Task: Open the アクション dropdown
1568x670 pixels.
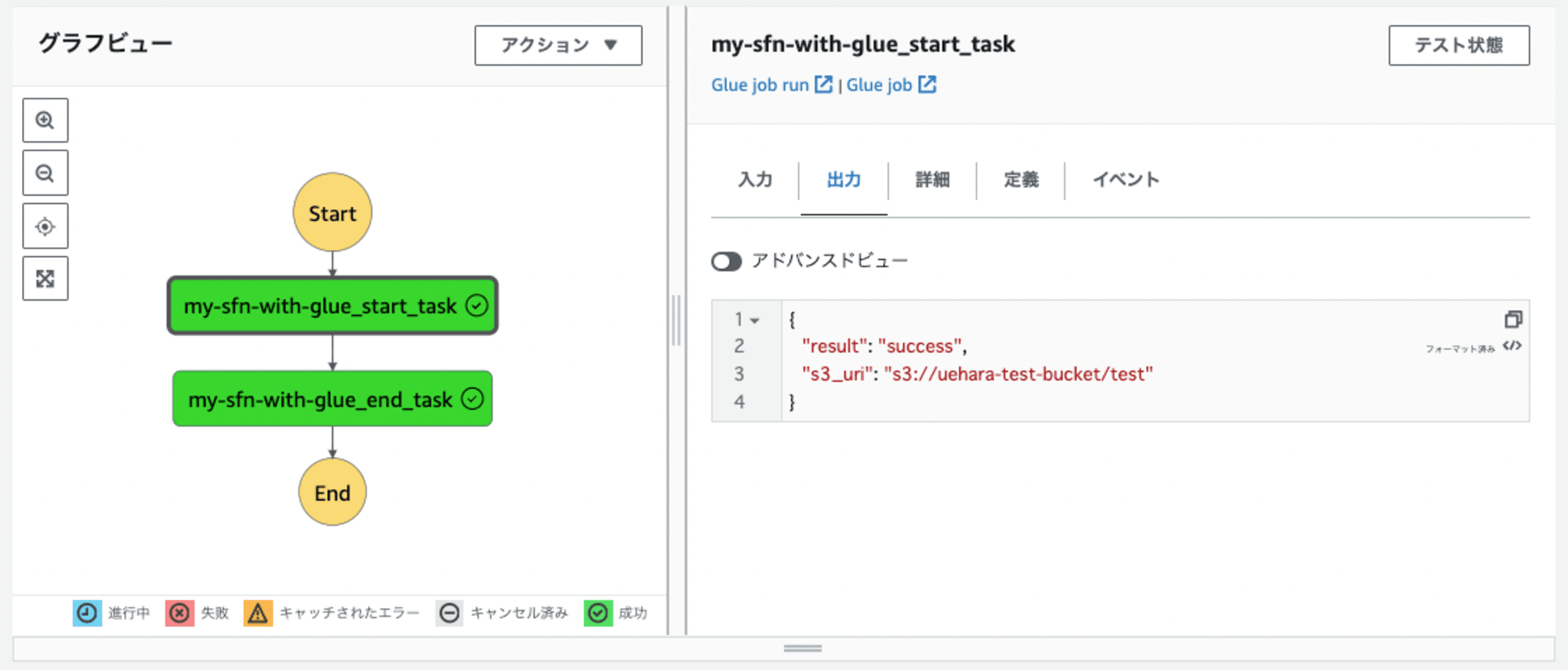Action: pyautogui.click(x=558, y=45)
